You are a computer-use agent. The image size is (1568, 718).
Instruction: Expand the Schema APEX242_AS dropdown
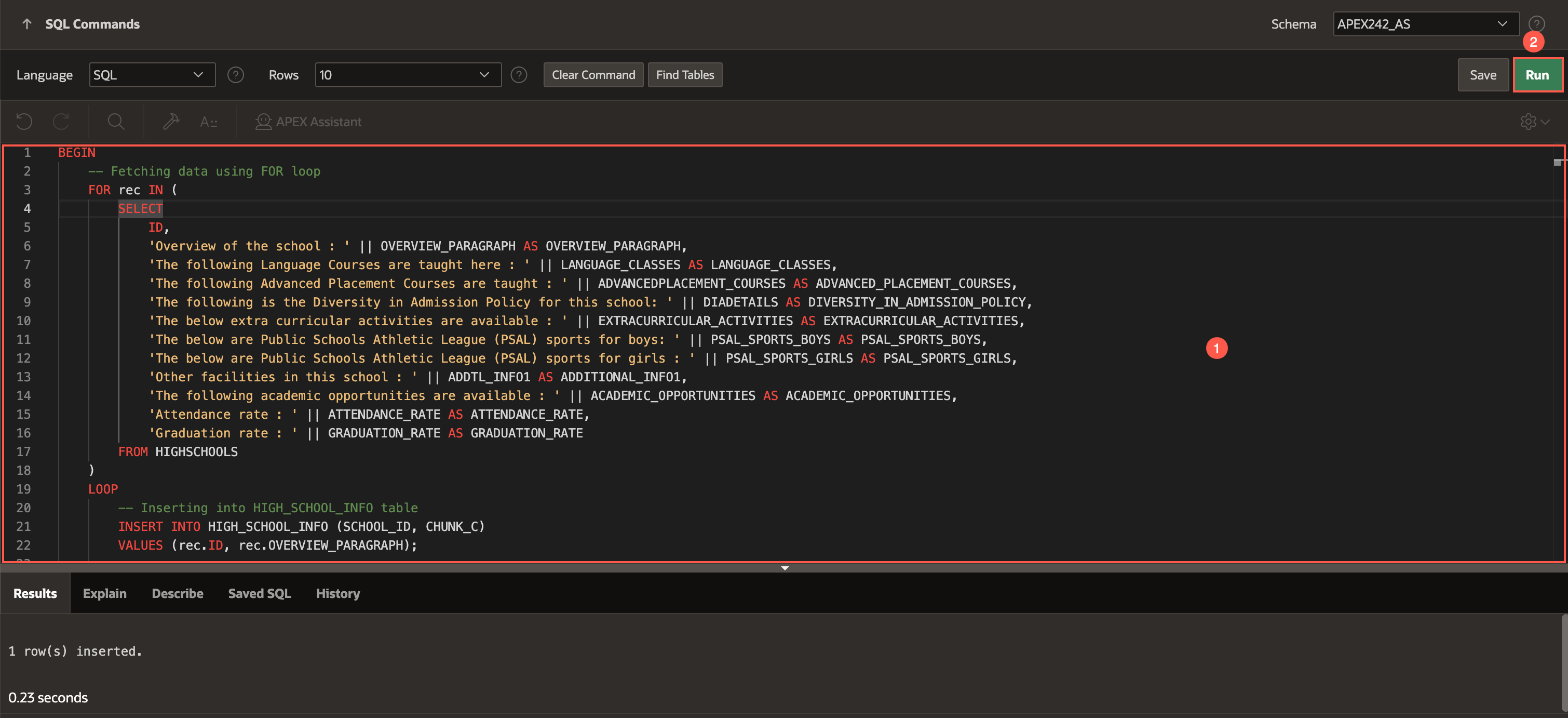[1426, 24]
